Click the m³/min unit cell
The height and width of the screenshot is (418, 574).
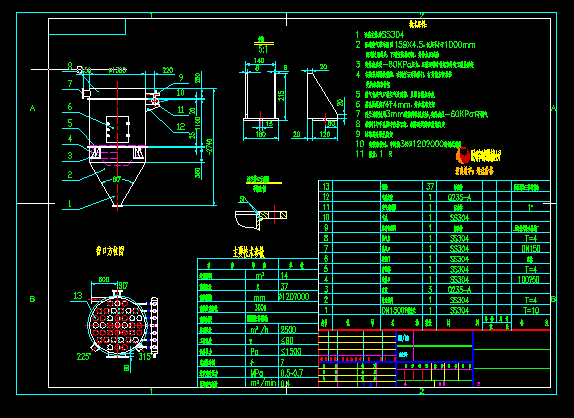click(x=263, y=383)
